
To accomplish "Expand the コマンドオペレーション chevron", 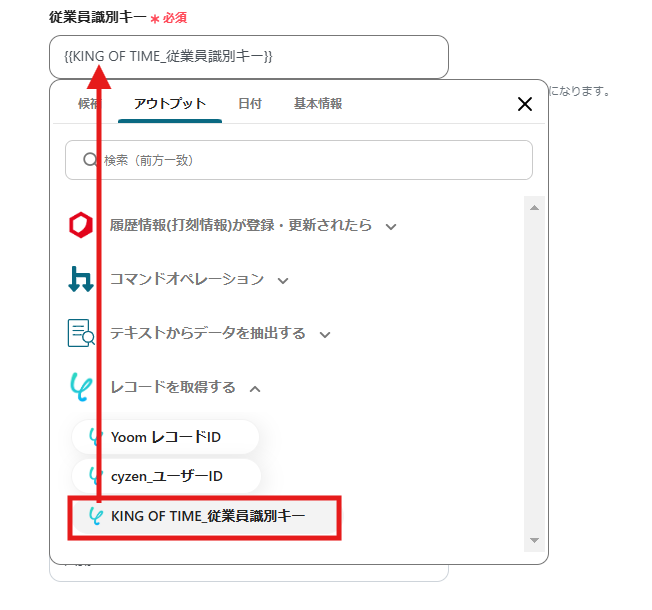I will [283, 281].
